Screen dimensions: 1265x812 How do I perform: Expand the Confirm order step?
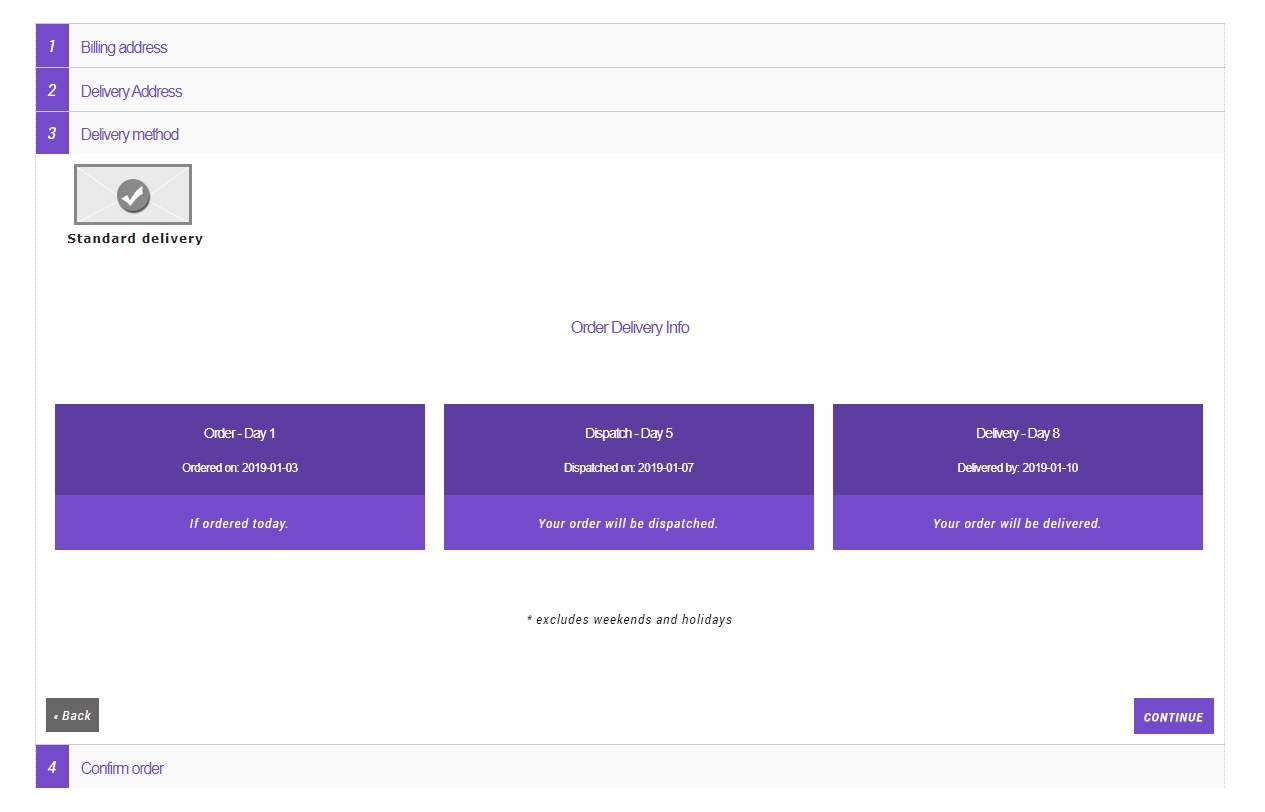pos(630,767)
